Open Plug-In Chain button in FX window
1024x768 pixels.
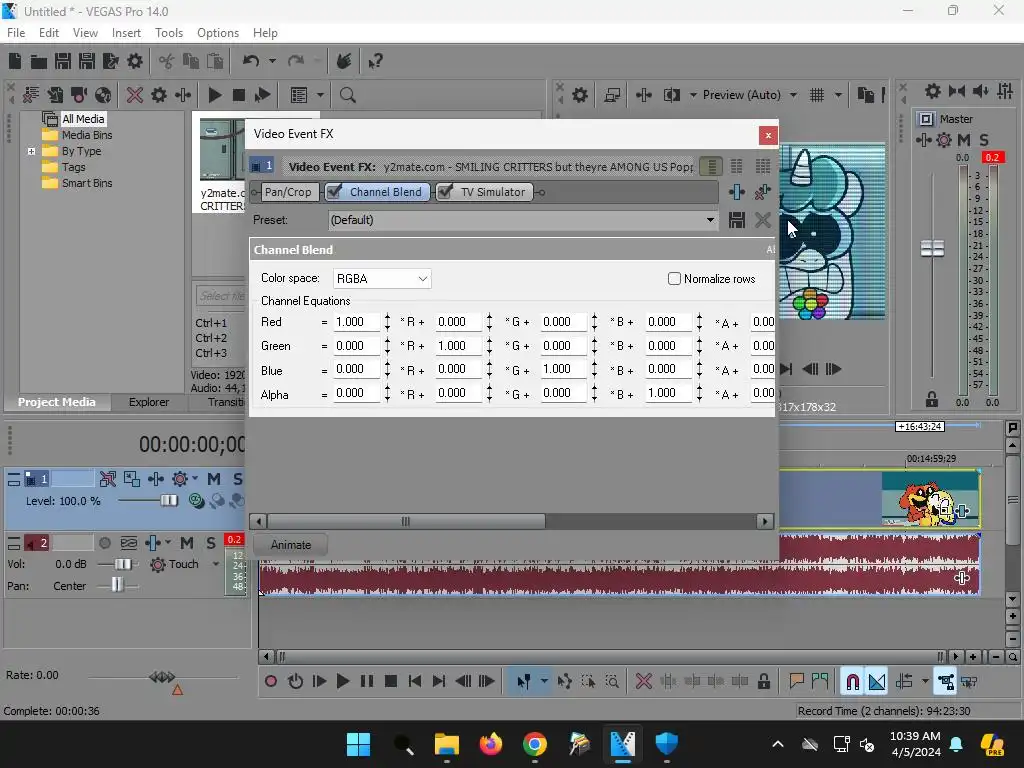737,192
